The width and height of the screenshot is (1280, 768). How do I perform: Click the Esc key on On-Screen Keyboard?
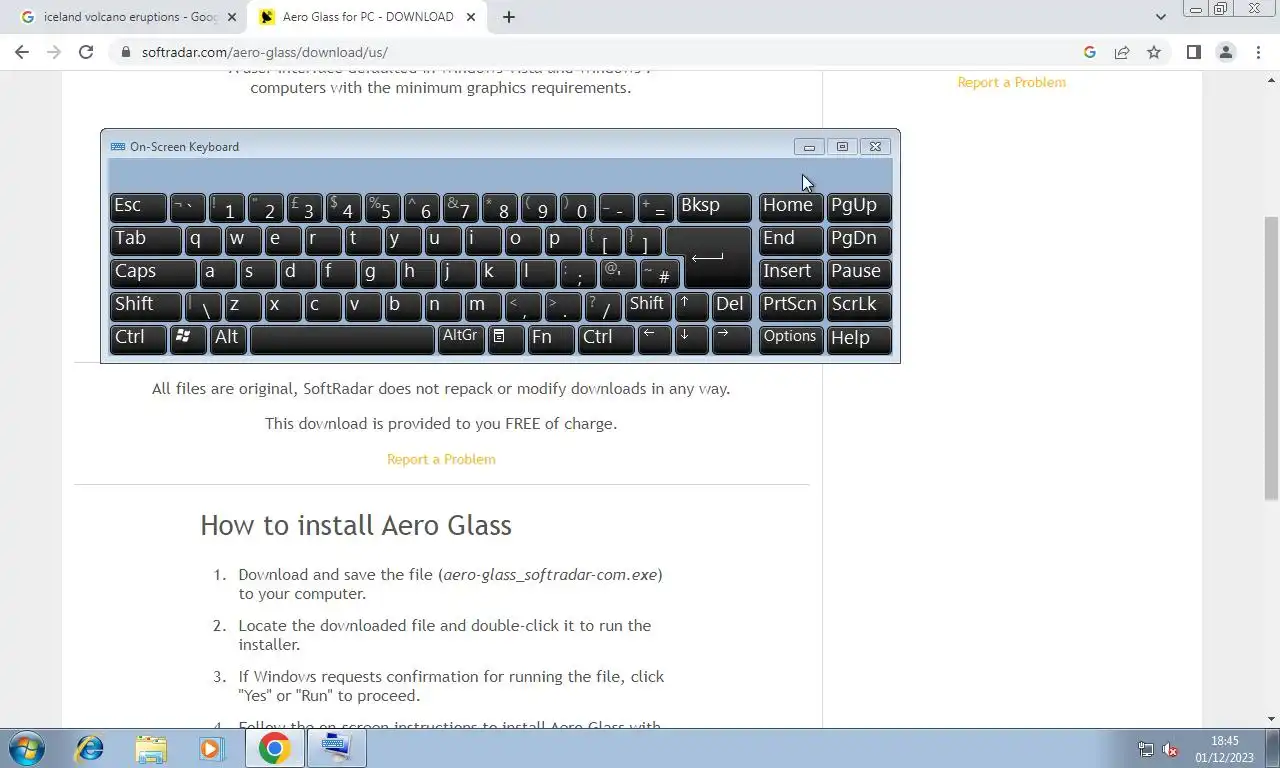[138, 206]
